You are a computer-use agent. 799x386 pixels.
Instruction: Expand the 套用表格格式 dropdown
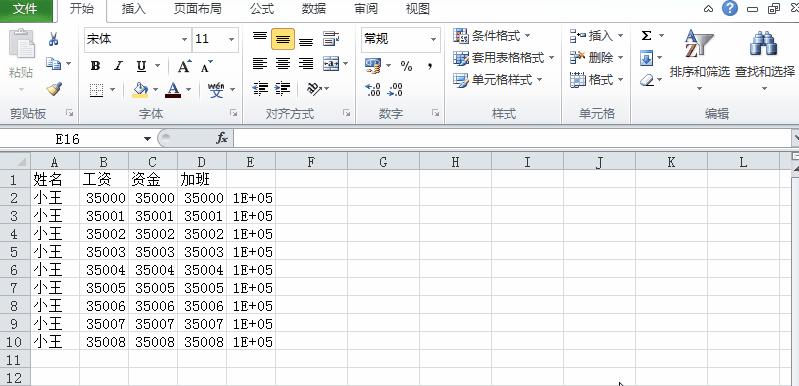pyautogui.click(x=551, y=58)
